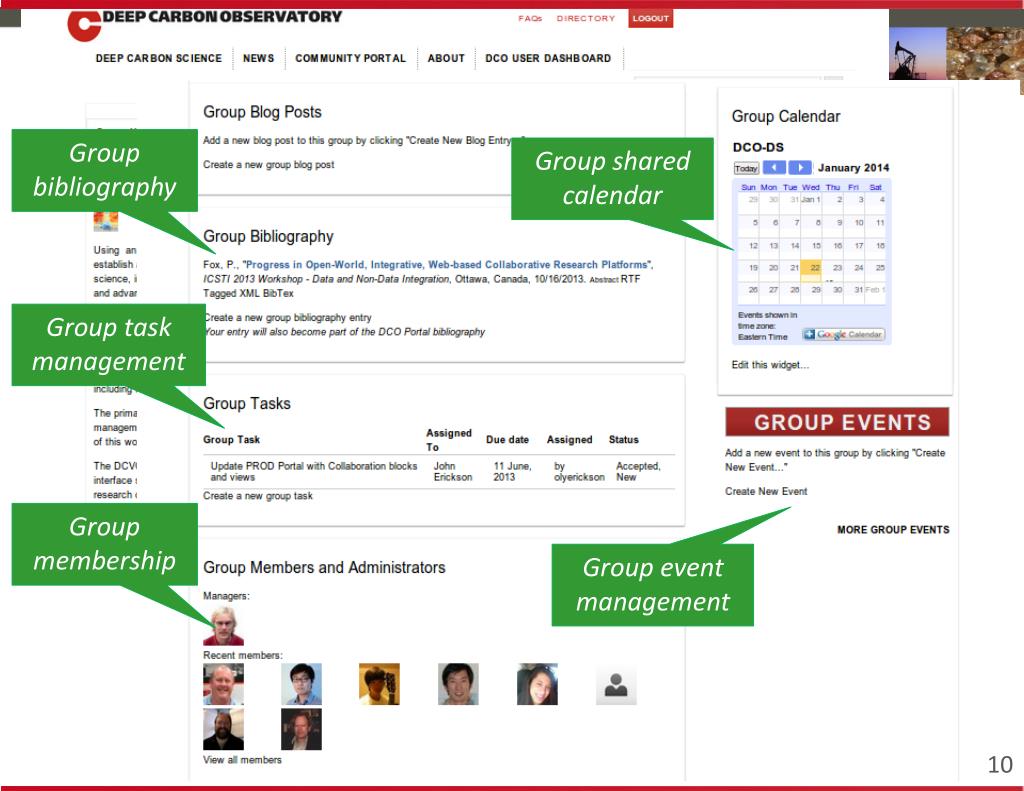Click John Erickson in assigned column
This screenshot has height=791, width=1024.
453,472
